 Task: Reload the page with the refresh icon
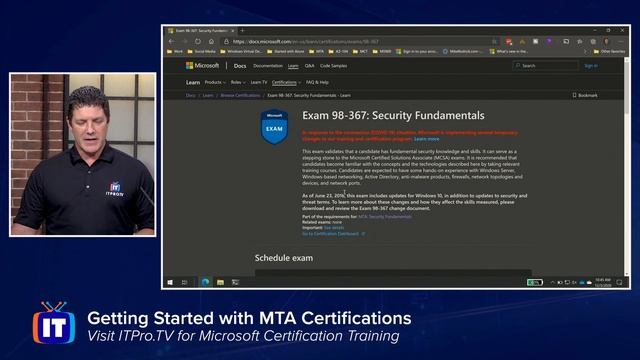point(198,41)
